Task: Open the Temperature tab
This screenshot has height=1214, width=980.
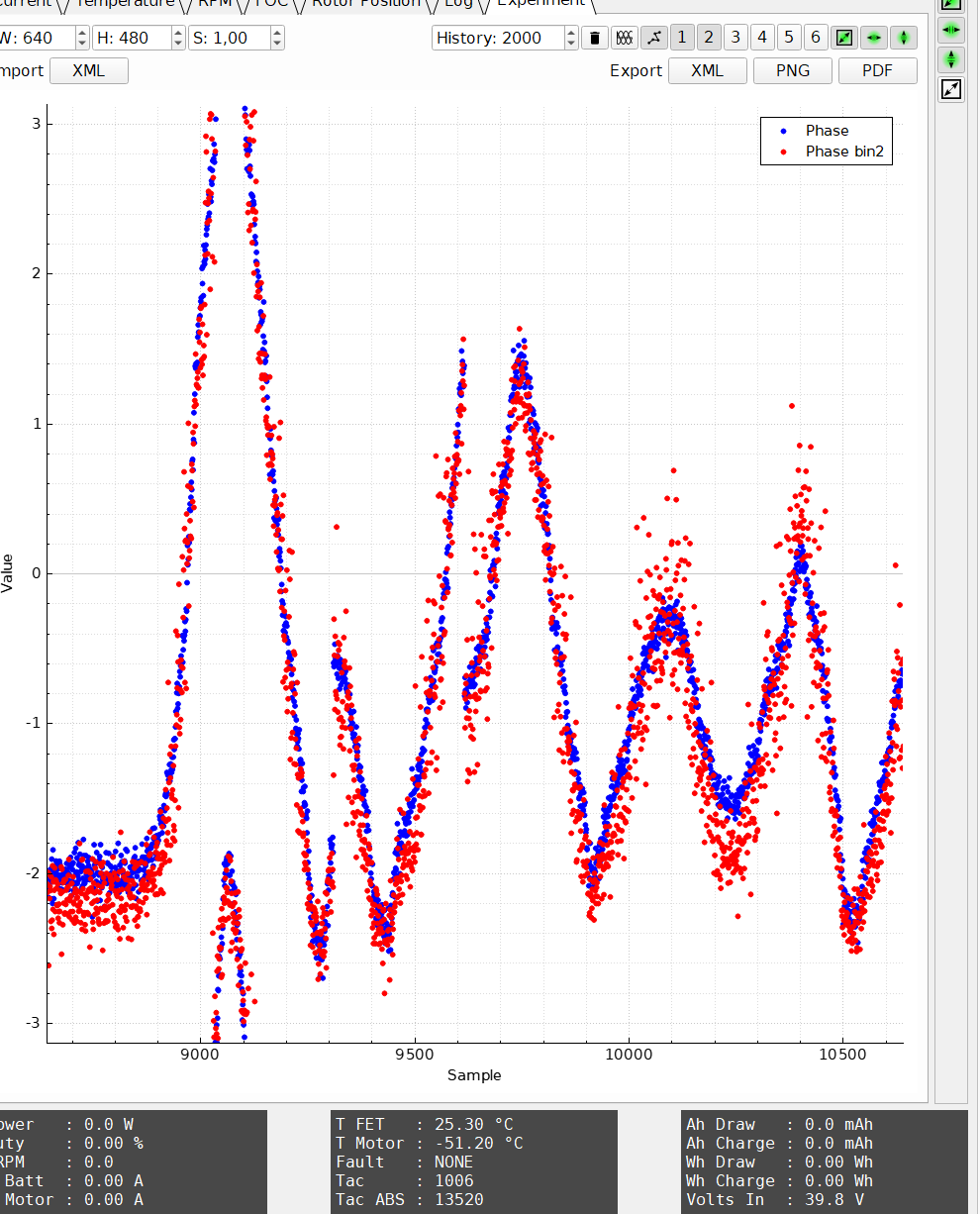Action: point(125,3)
